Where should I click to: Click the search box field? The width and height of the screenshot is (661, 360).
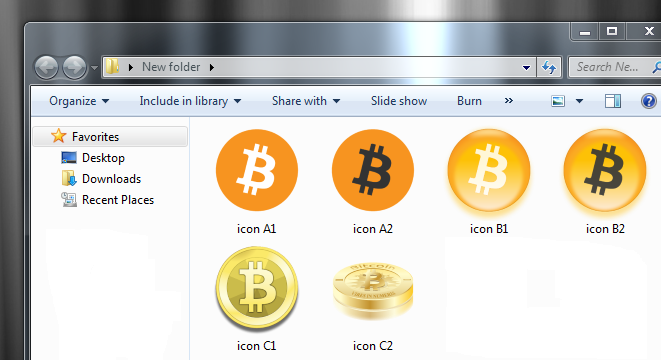pyautogui.click(x=615, y=67)
